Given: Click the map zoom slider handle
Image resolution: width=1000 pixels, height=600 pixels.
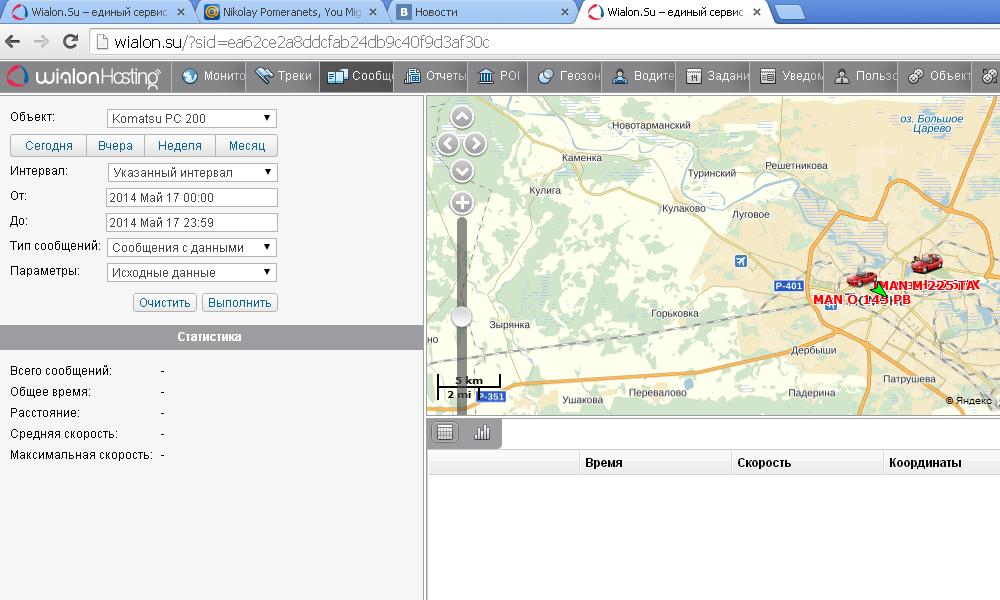Looking at the screenshot, I should tap(462, 316).
